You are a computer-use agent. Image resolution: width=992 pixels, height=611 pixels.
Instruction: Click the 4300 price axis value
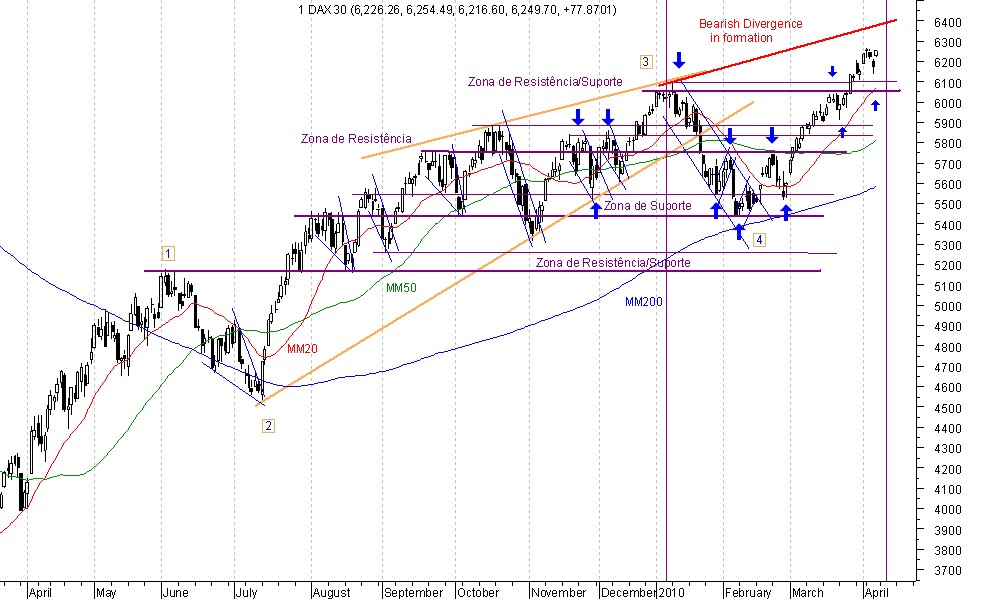click(x=948, y=448)
